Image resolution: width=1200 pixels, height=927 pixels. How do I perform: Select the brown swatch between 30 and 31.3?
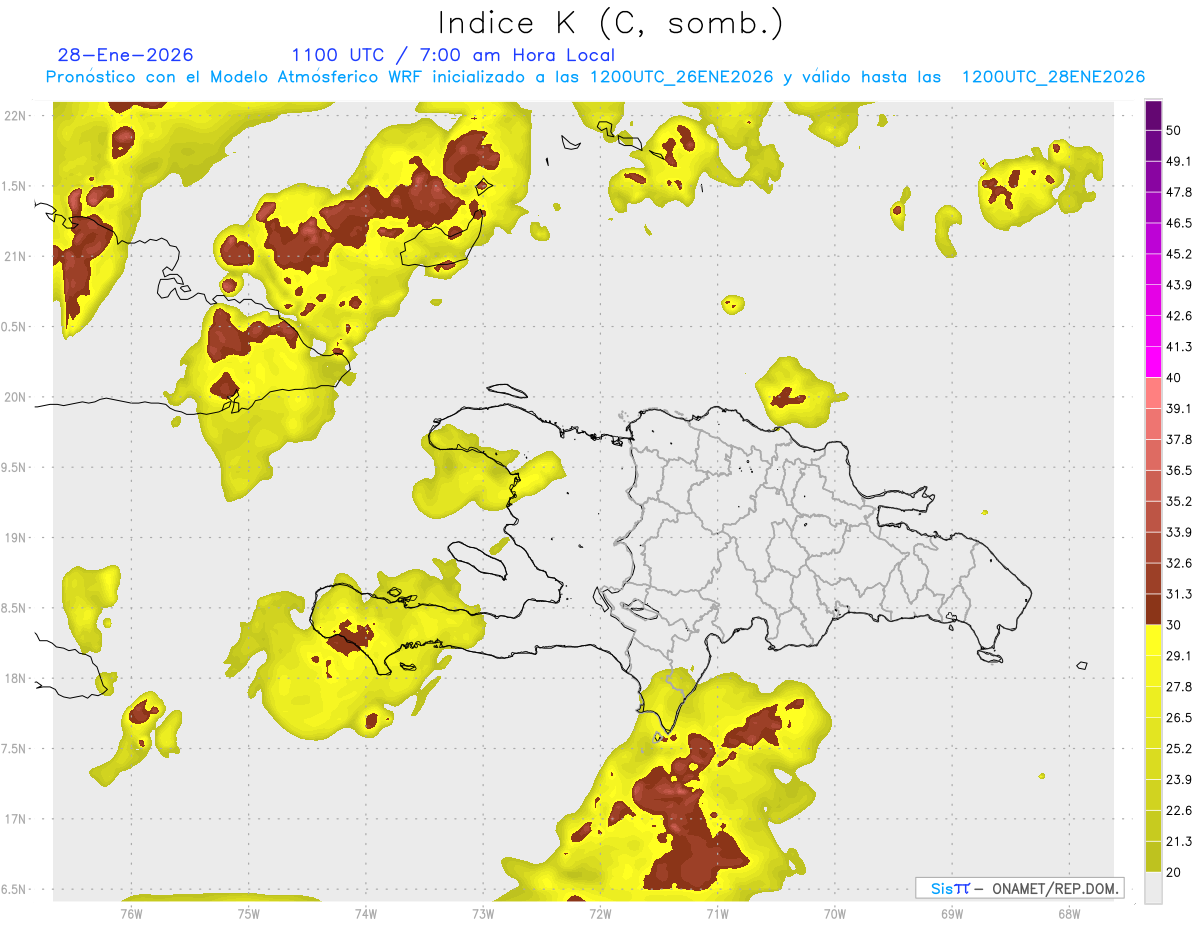[1154, 609]
